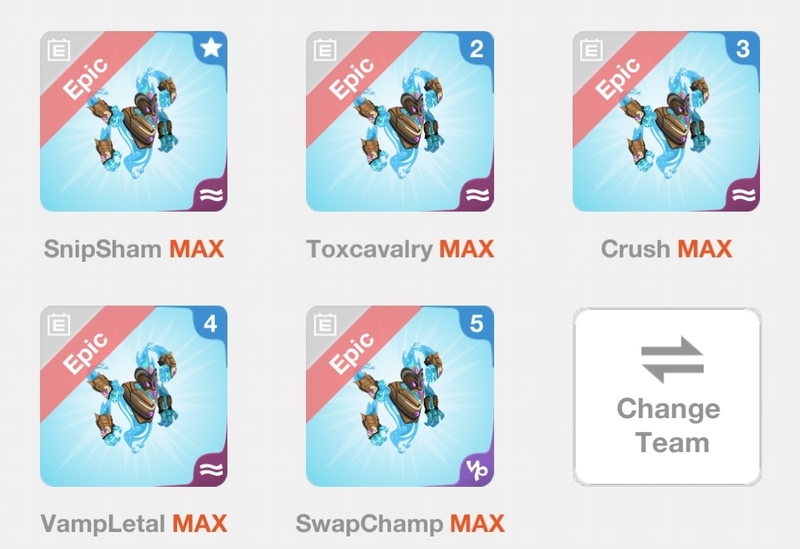Viewport: 800px width, 549px height.
Task: Open the notes icon on SnipSham card
Action: pyautogui.click(x=59, y=50)
